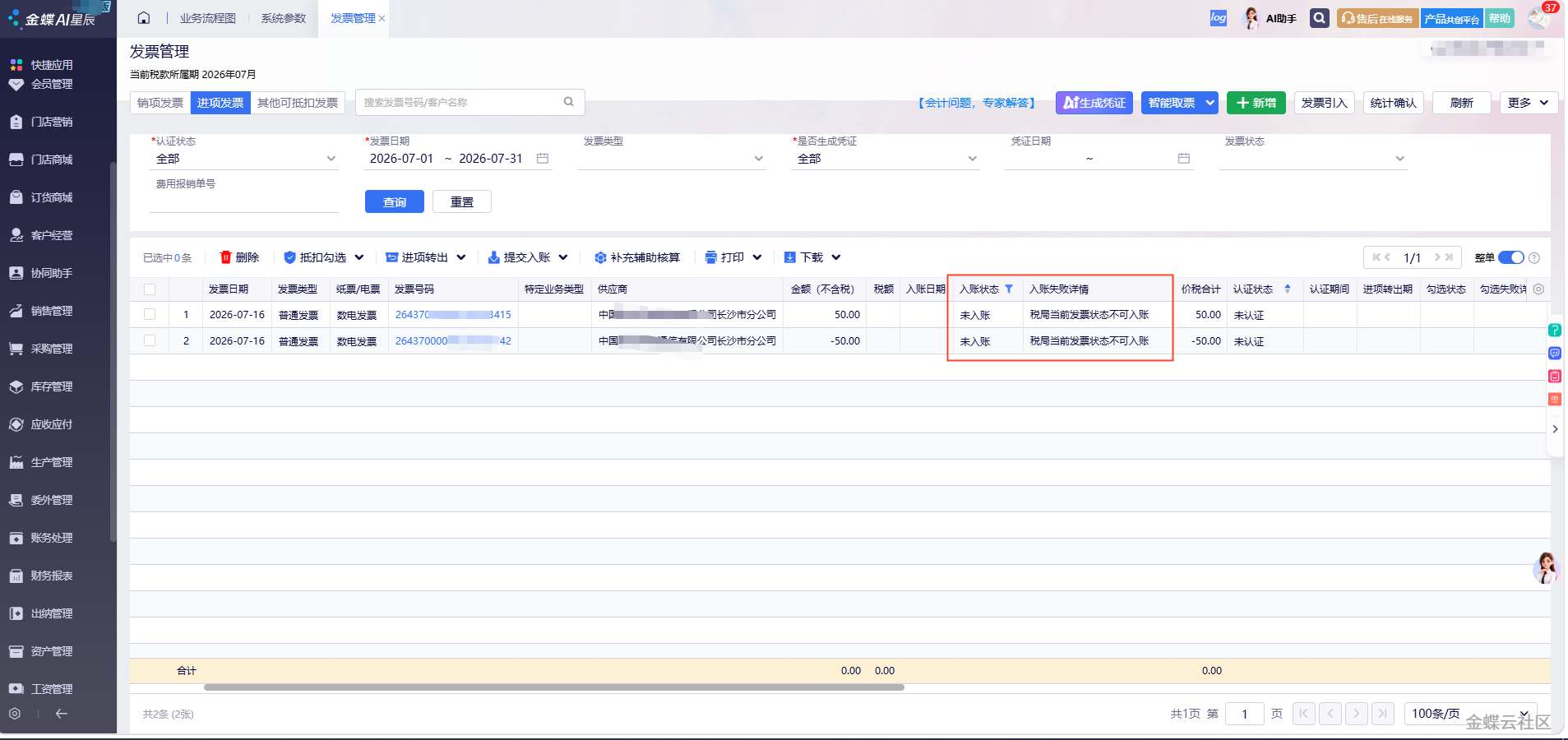Click the 发票引入 button
Screen dimensions: 1568x740
coord(1324,103)
